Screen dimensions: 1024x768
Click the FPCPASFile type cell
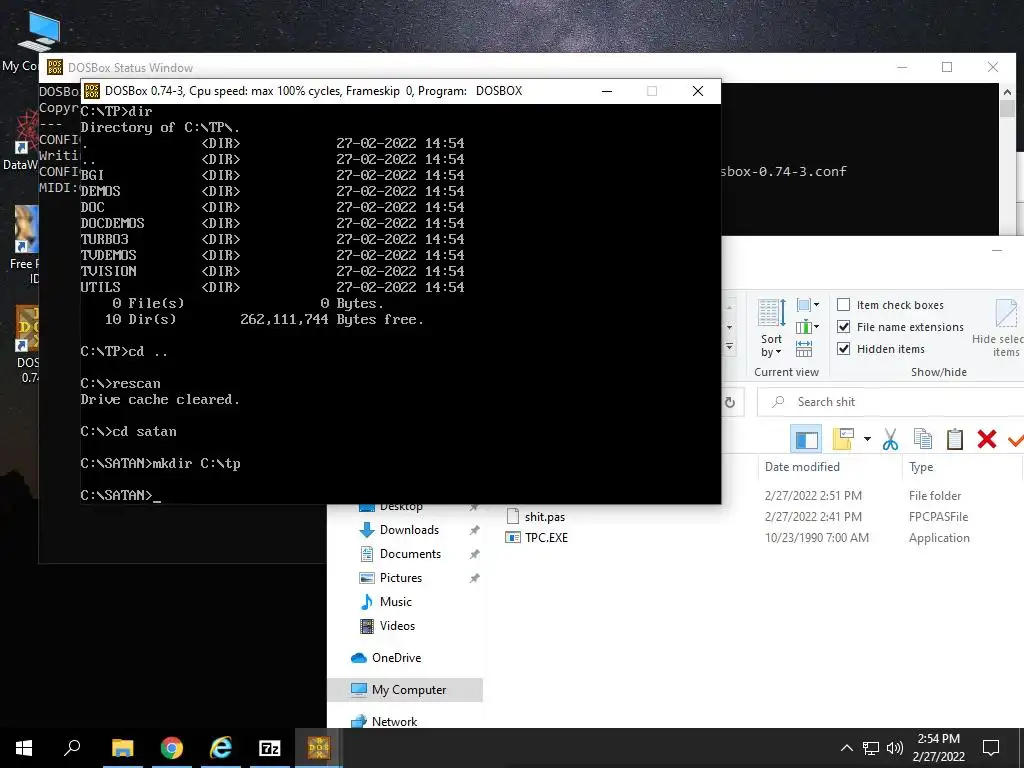pyautogui.click(x=938, y=517)
